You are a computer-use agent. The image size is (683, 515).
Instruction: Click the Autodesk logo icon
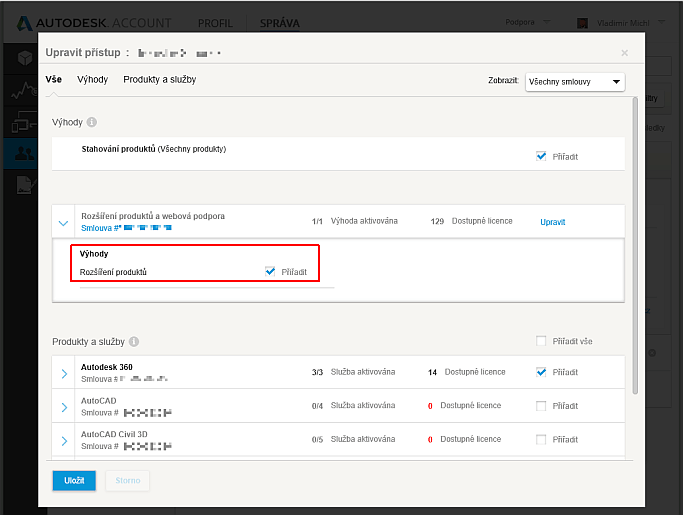click(x=24, y=24)
